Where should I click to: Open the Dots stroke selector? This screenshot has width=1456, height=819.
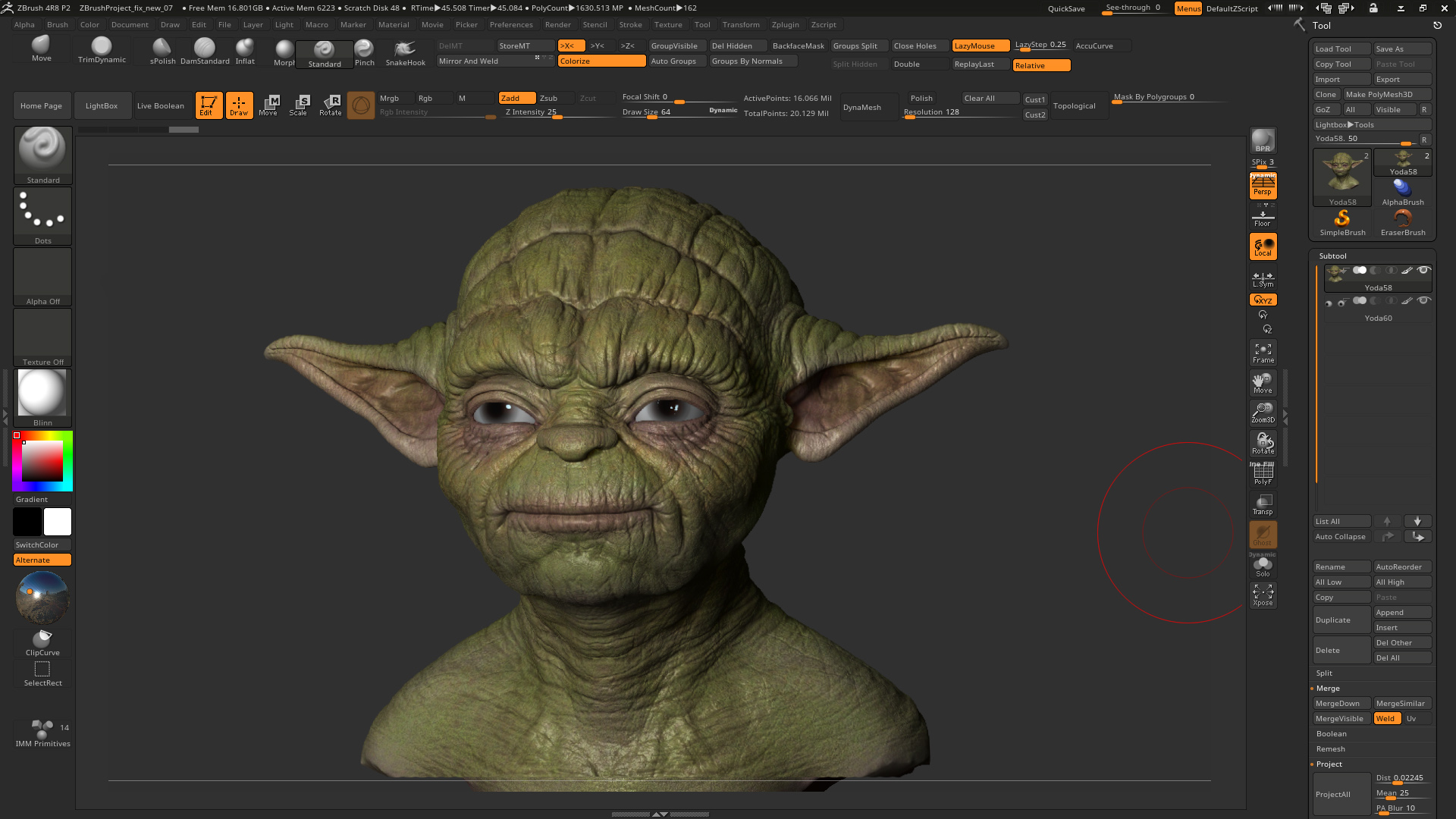42,216
